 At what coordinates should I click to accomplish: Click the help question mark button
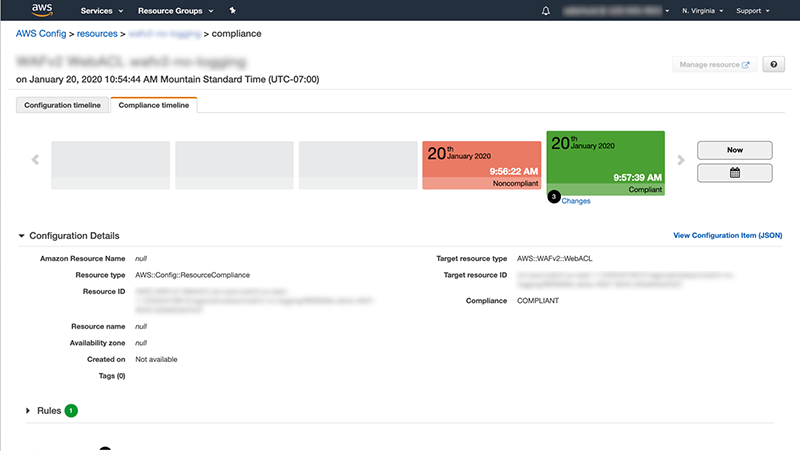773,64
